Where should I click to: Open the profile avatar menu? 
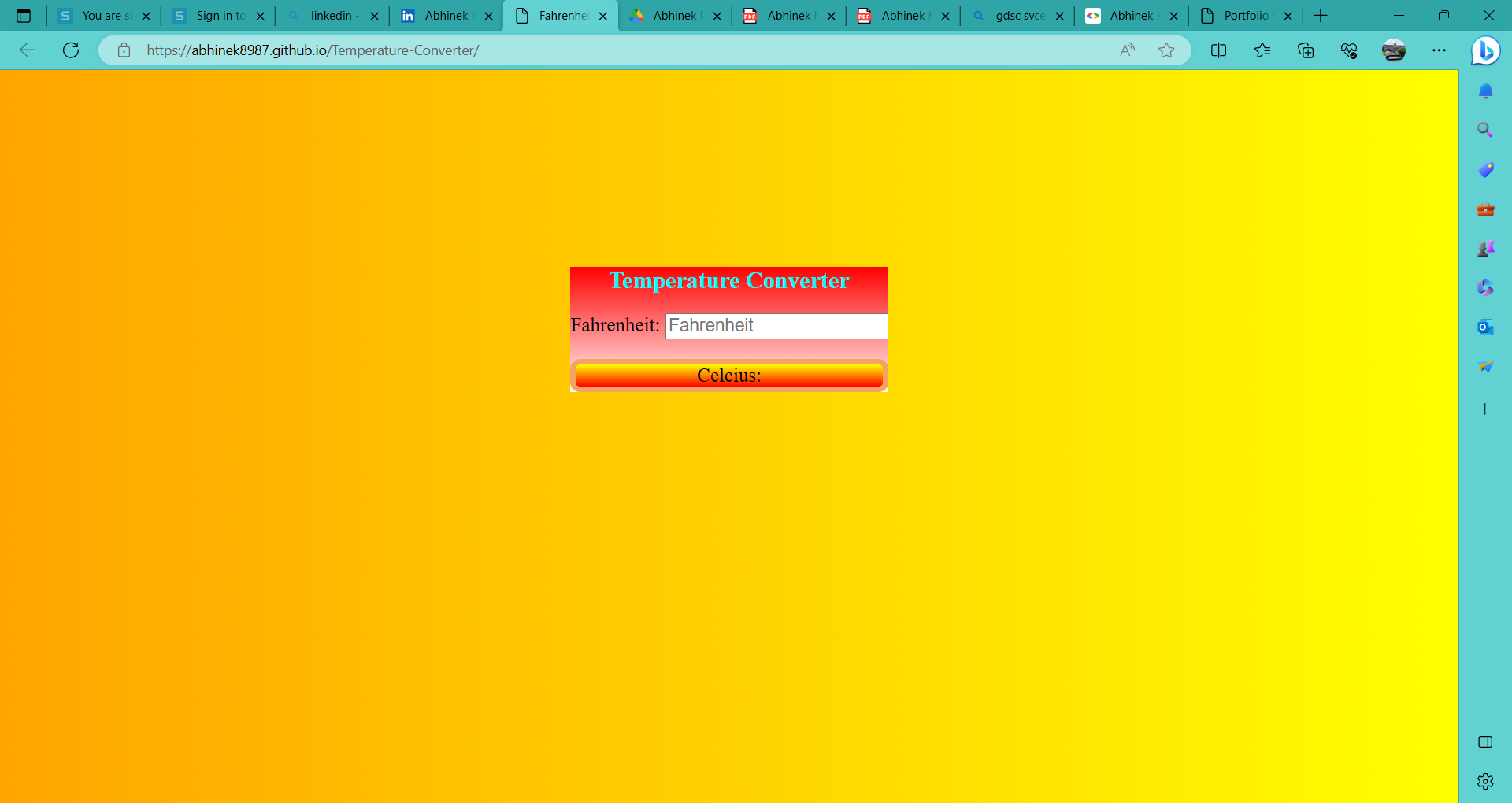[1394, 50]
